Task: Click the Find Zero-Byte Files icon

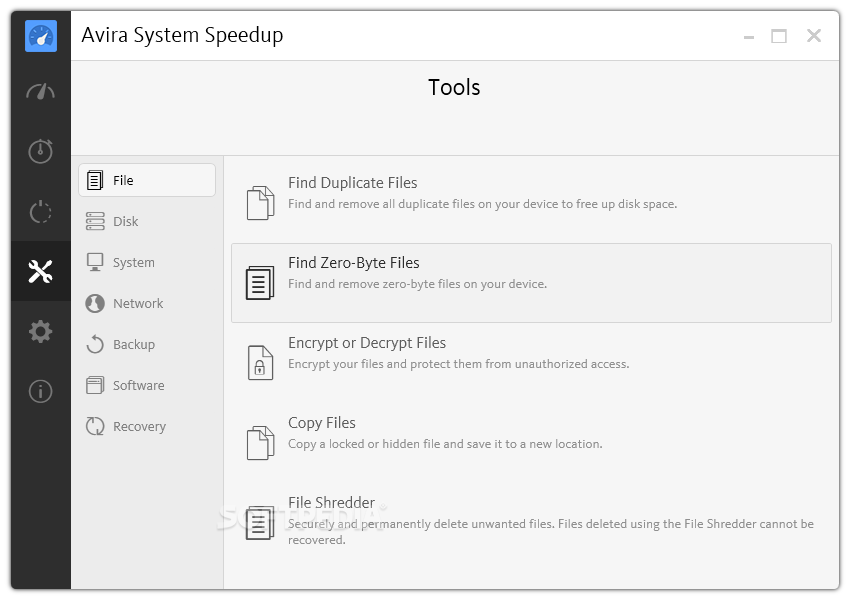Action: (x=260, y=282)
